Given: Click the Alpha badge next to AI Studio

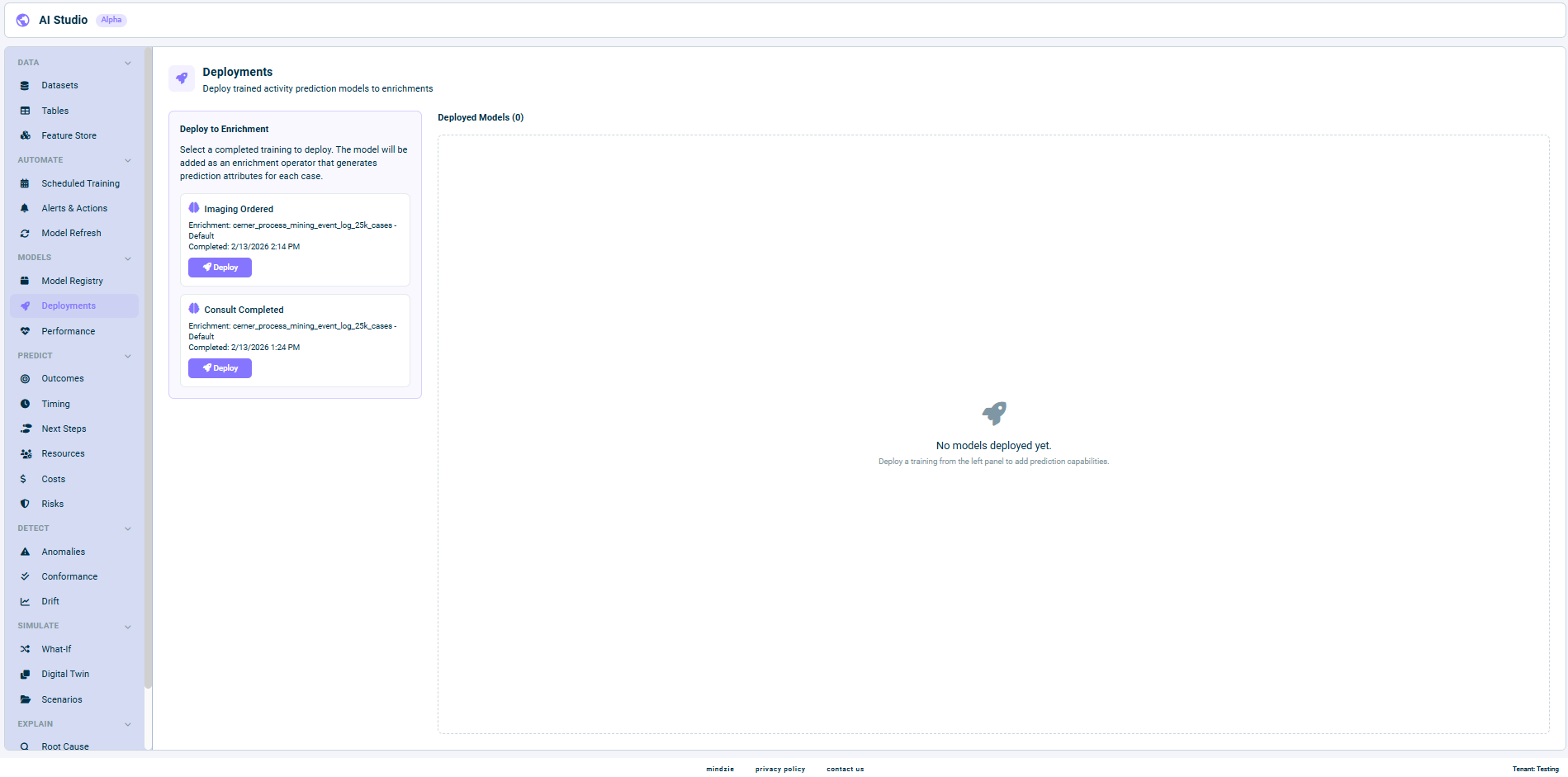Looking at the screenshot, I should click(x=111, y=20).
